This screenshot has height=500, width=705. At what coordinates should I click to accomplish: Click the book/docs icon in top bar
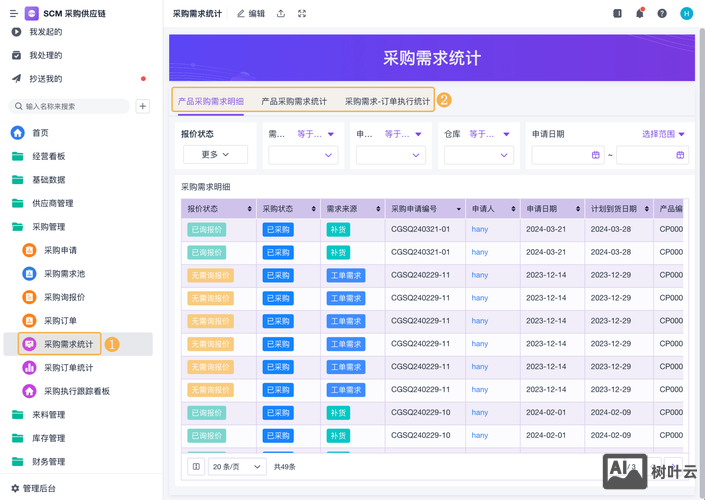(617, 13)
